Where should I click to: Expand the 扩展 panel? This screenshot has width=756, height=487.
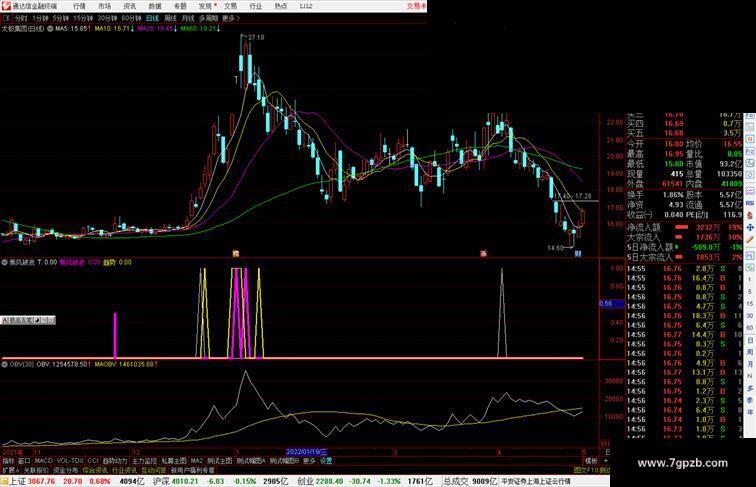pos(10,470)
